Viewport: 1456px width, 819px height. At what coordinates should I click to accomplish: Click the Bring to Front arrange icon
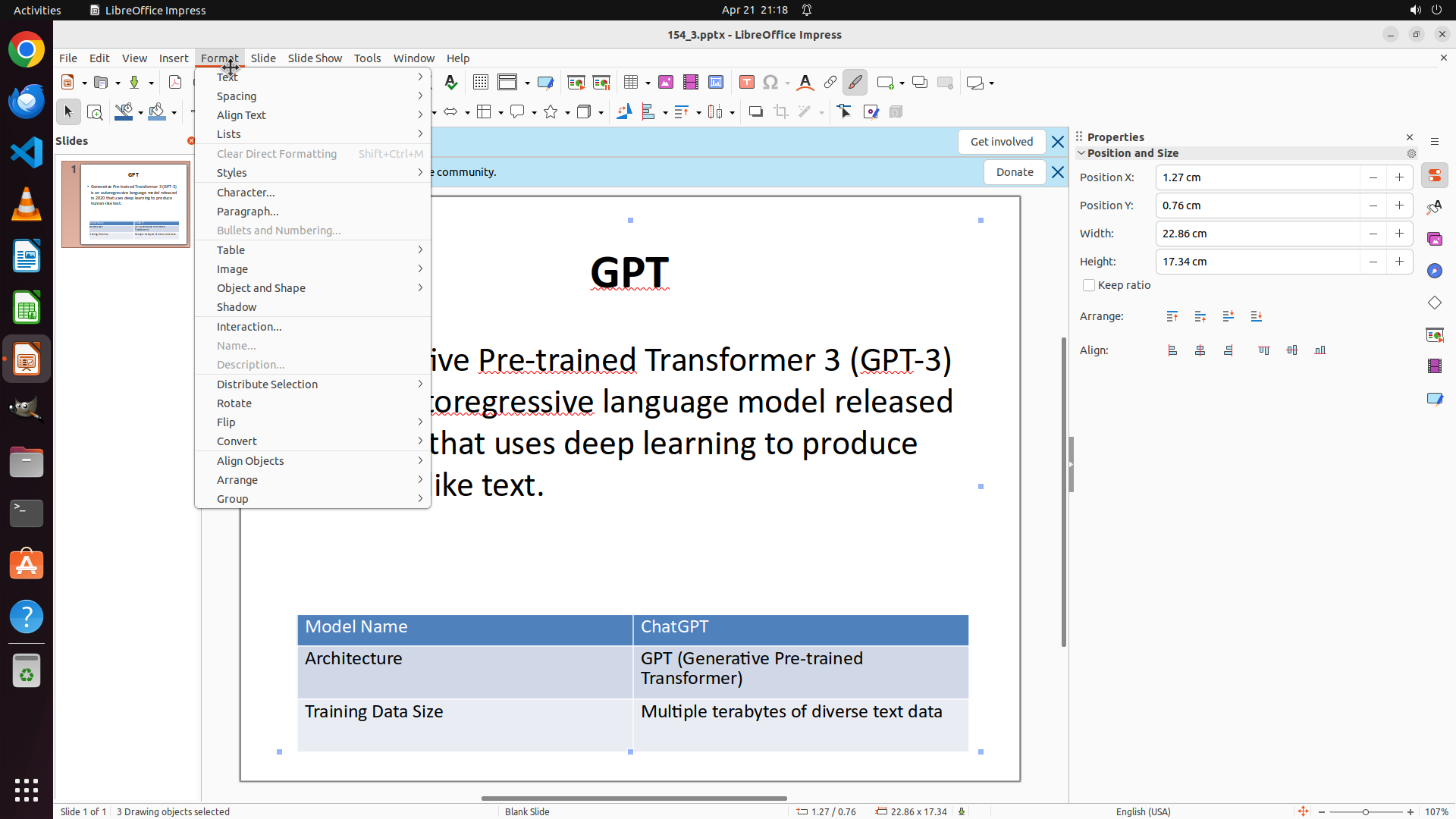(1172, 316)
